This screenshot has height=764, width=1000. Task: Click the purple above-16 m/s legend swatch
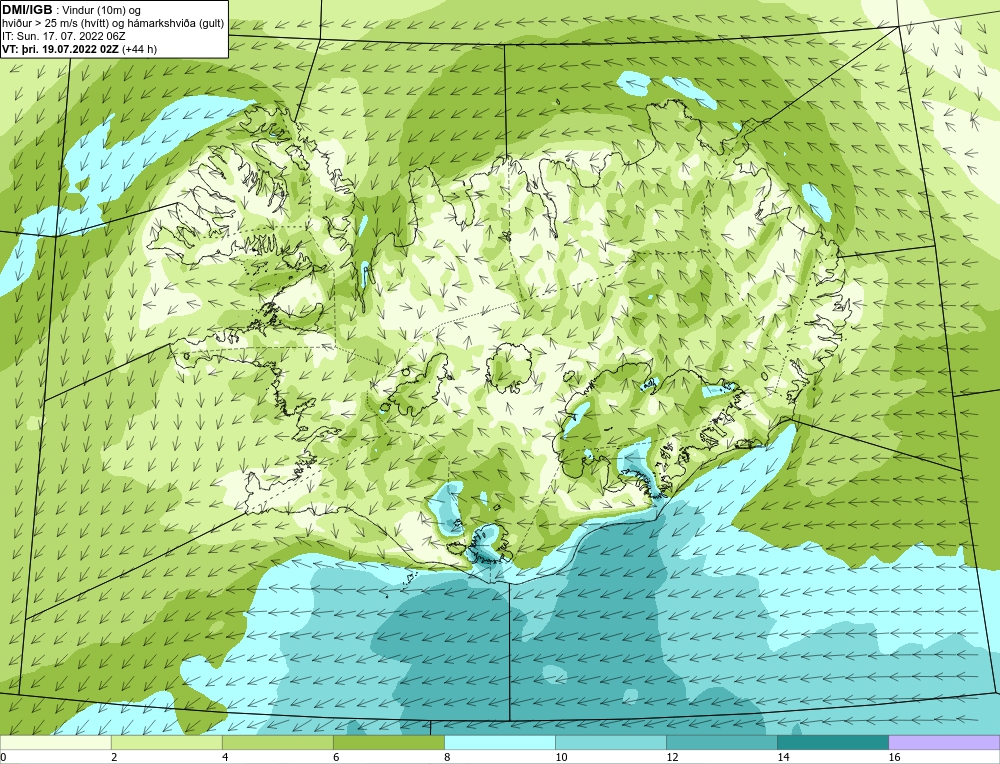coord(944,742)
